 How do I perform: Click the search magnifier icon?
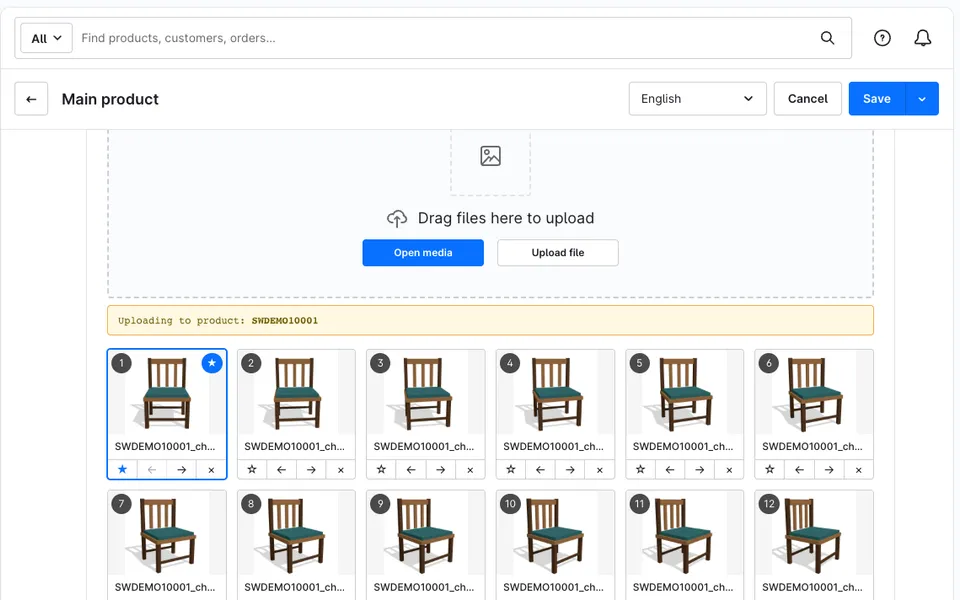[x=827, y=38]
